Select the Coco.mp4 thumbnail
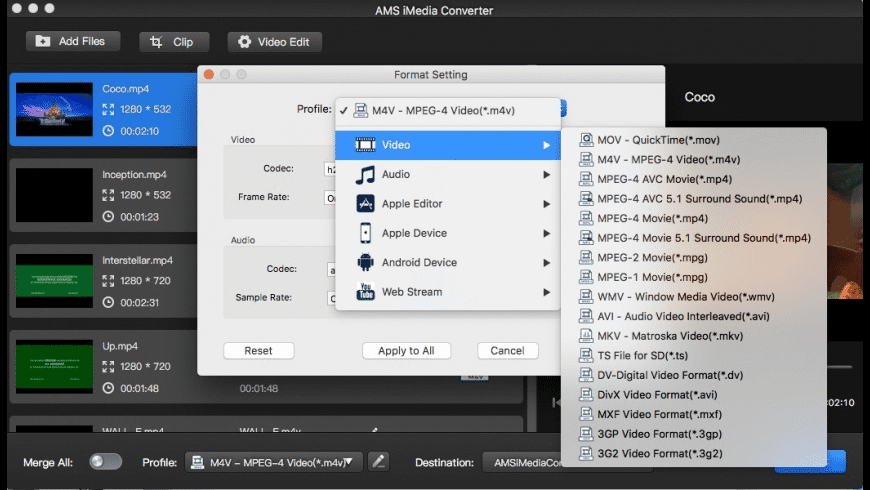Screen dimensions: 870x490 (54, 109)
